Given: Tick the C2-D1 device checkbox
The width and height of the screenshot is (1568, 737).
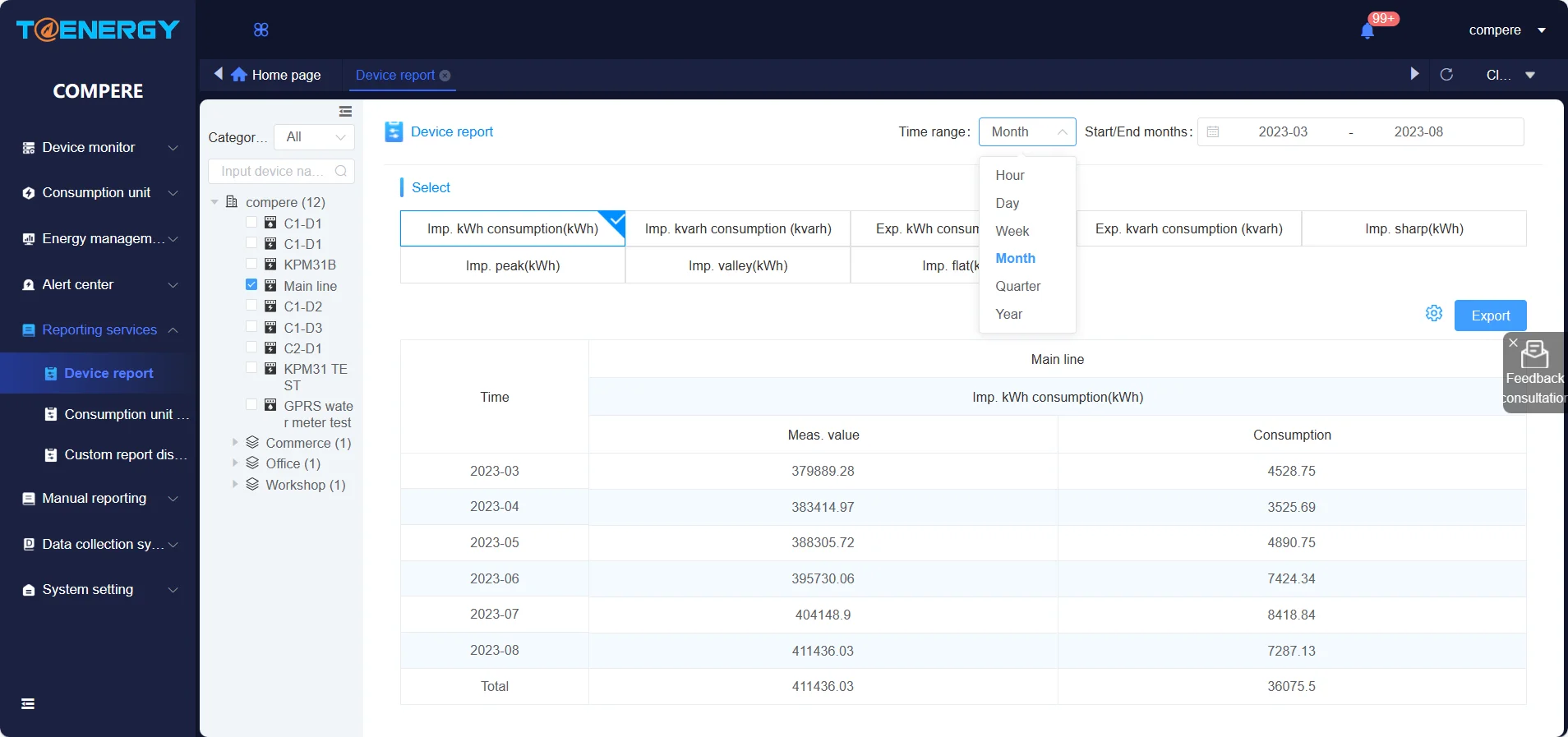Looking at the screenshot, I should point(251,348).
